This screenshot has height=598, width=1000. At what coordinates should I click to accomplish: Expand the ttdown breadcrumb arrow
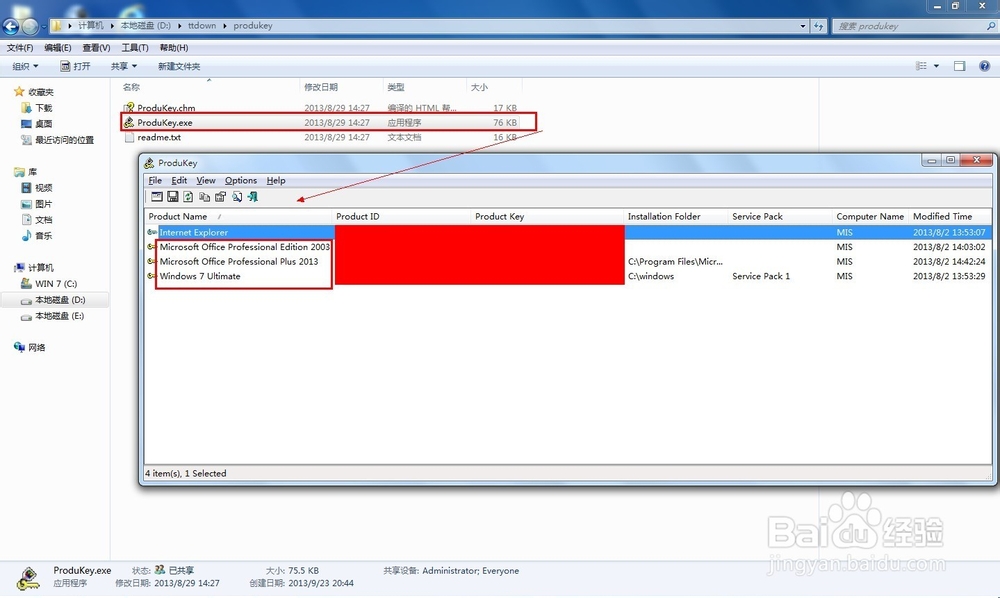224,26
